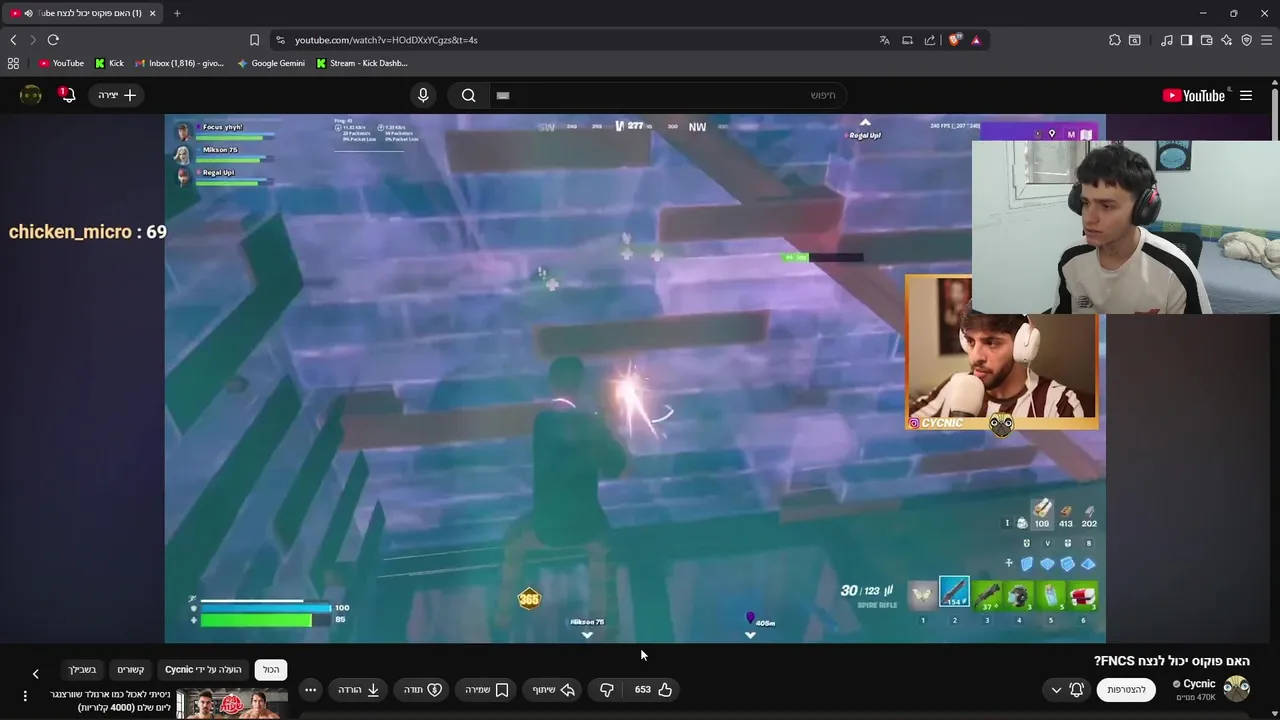The image size is (1280, 720).
Task: Open the Cycnic channel name link
Action: [1199, 684]
